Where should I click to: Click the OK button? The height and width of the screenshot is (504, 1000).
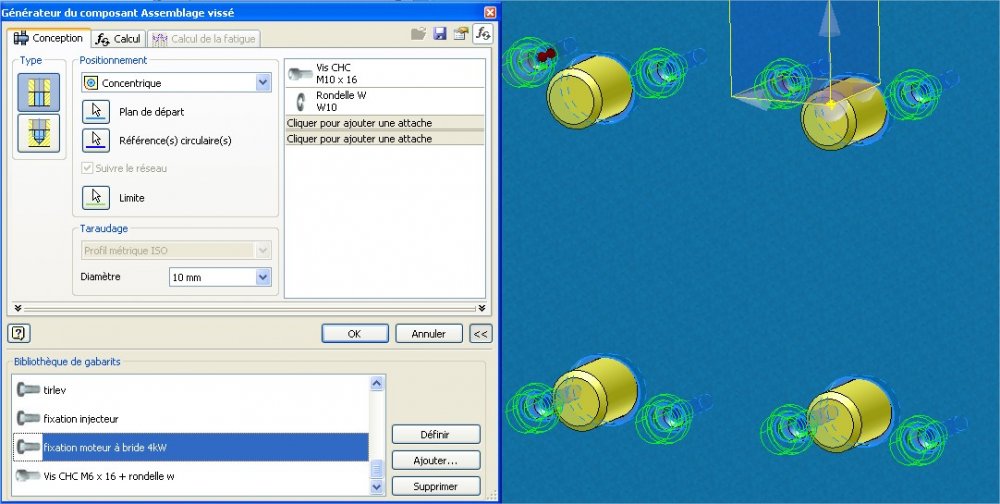coord(355,334)
